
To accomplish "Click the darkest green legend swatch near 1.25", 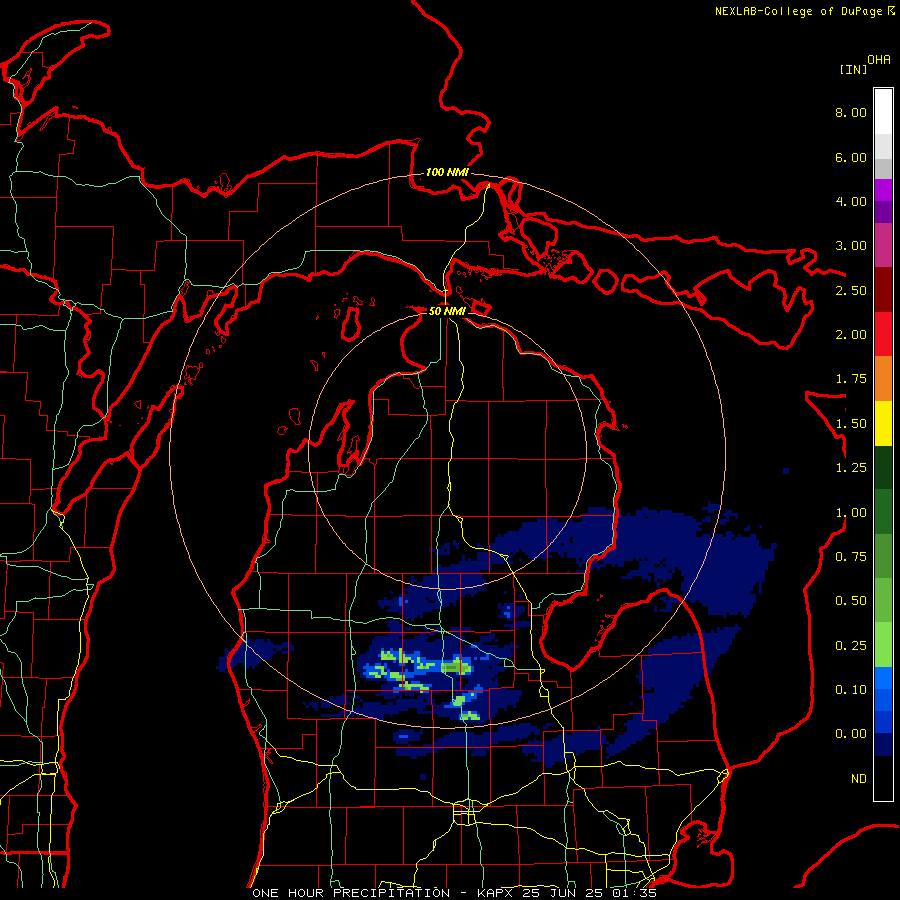I will click(x=883, y=468).
